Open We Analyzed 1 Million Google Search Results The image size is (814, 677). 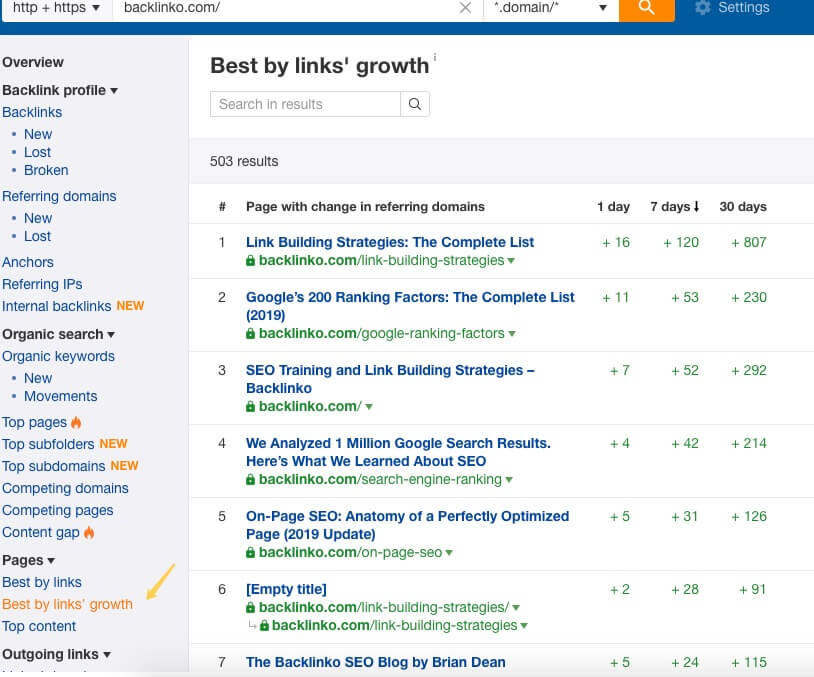tap(398, 452)
